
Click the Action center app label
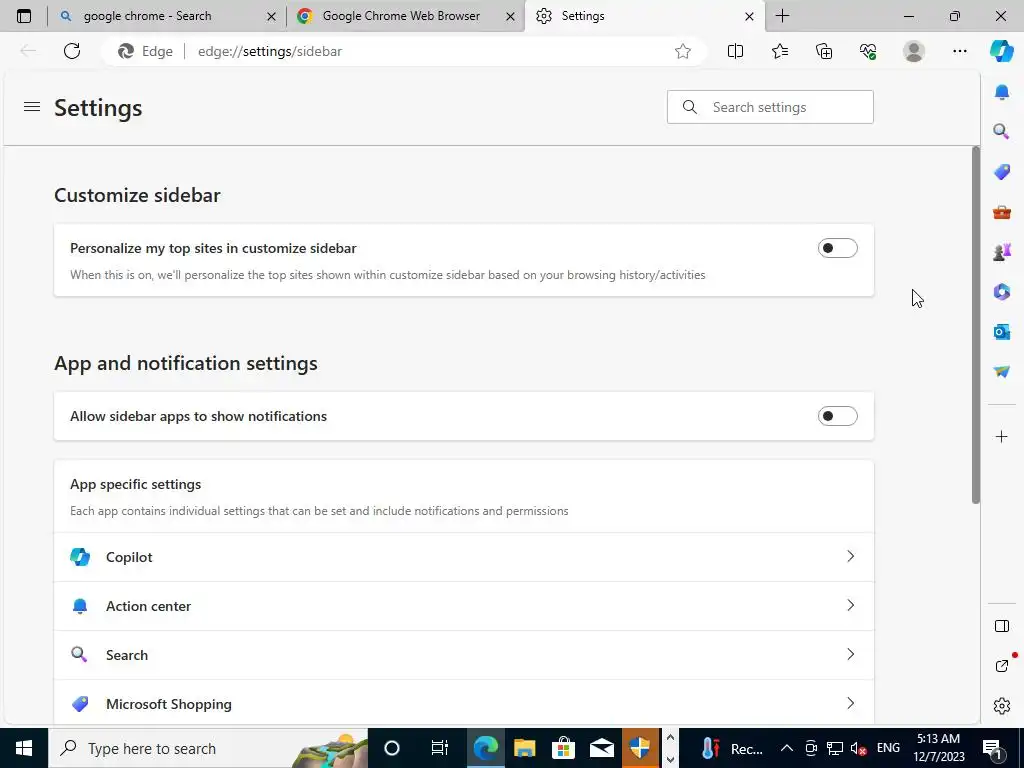148,606
